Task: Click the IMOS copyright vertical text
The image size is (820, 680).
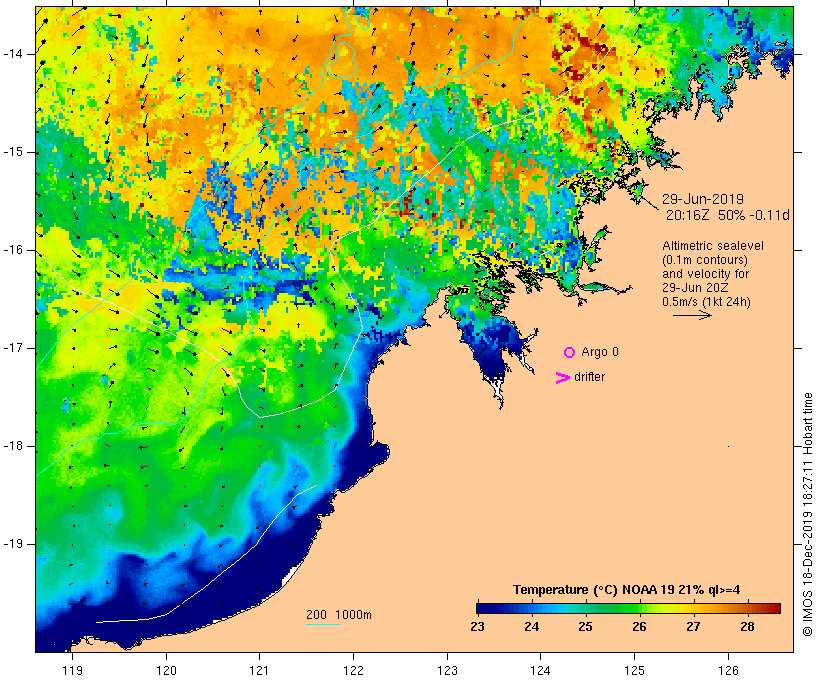Action: (808, 514)
